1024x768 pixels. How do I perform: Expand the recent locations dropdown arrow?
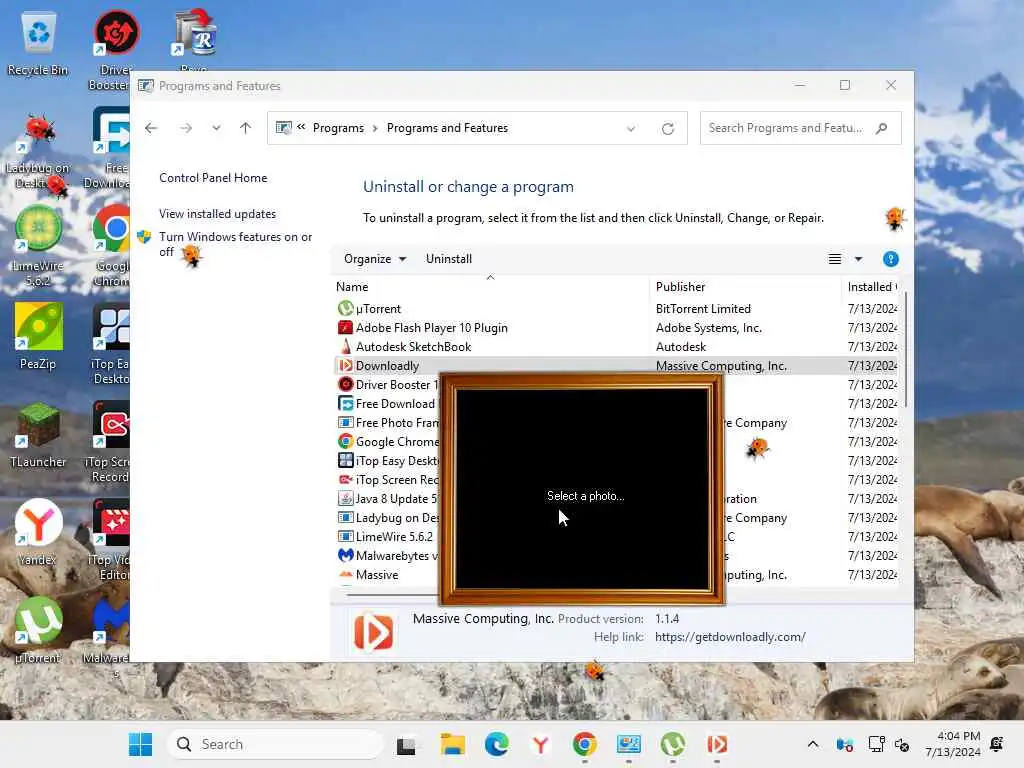coord(216,128)
